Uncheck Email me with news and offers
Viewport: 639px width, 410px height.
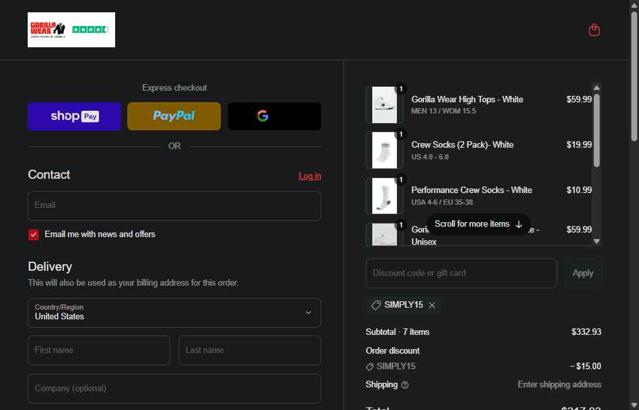click(34, 235)
